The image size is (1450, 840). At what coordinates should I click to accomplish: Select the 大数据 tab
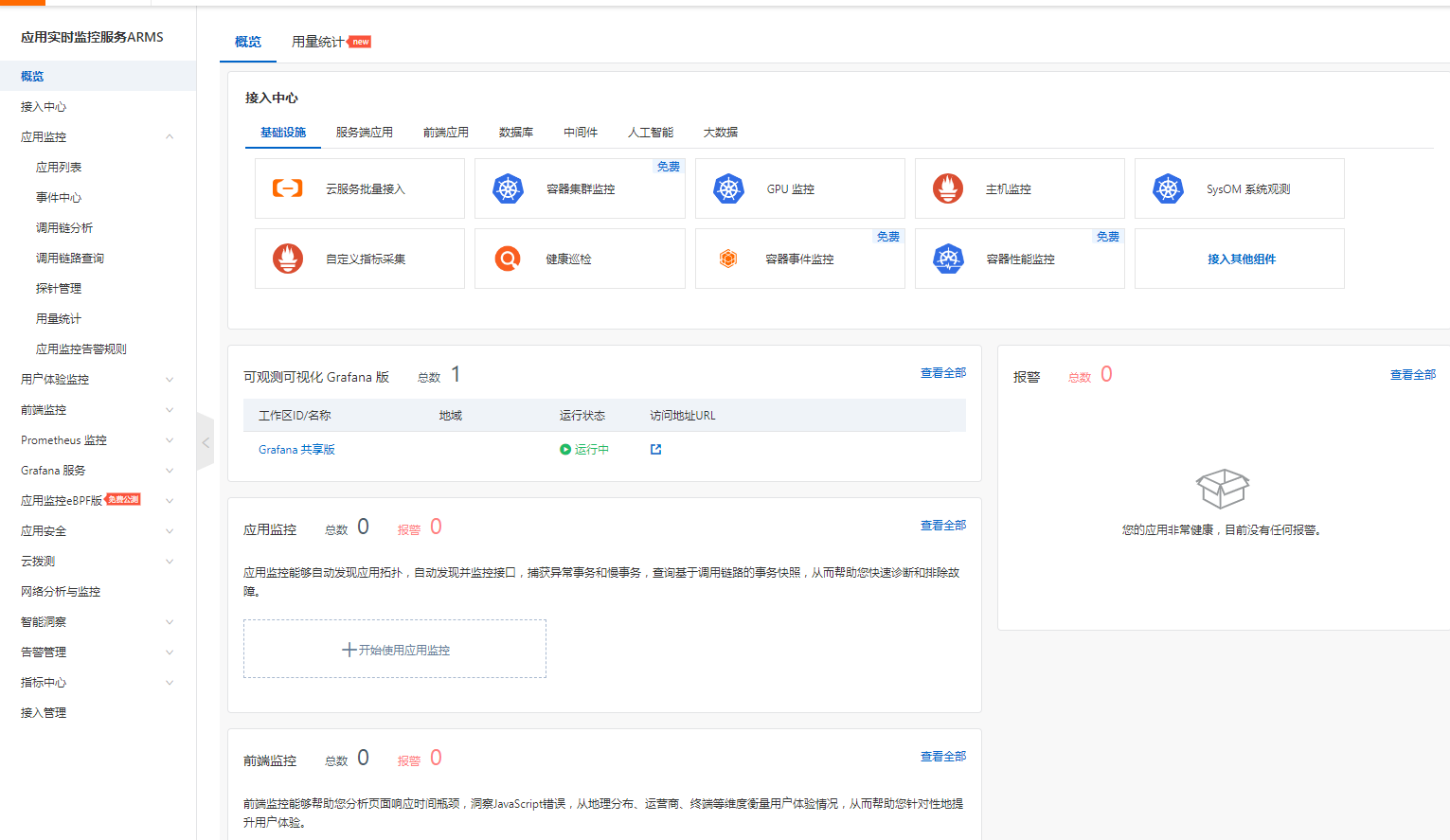coord(721,133)
